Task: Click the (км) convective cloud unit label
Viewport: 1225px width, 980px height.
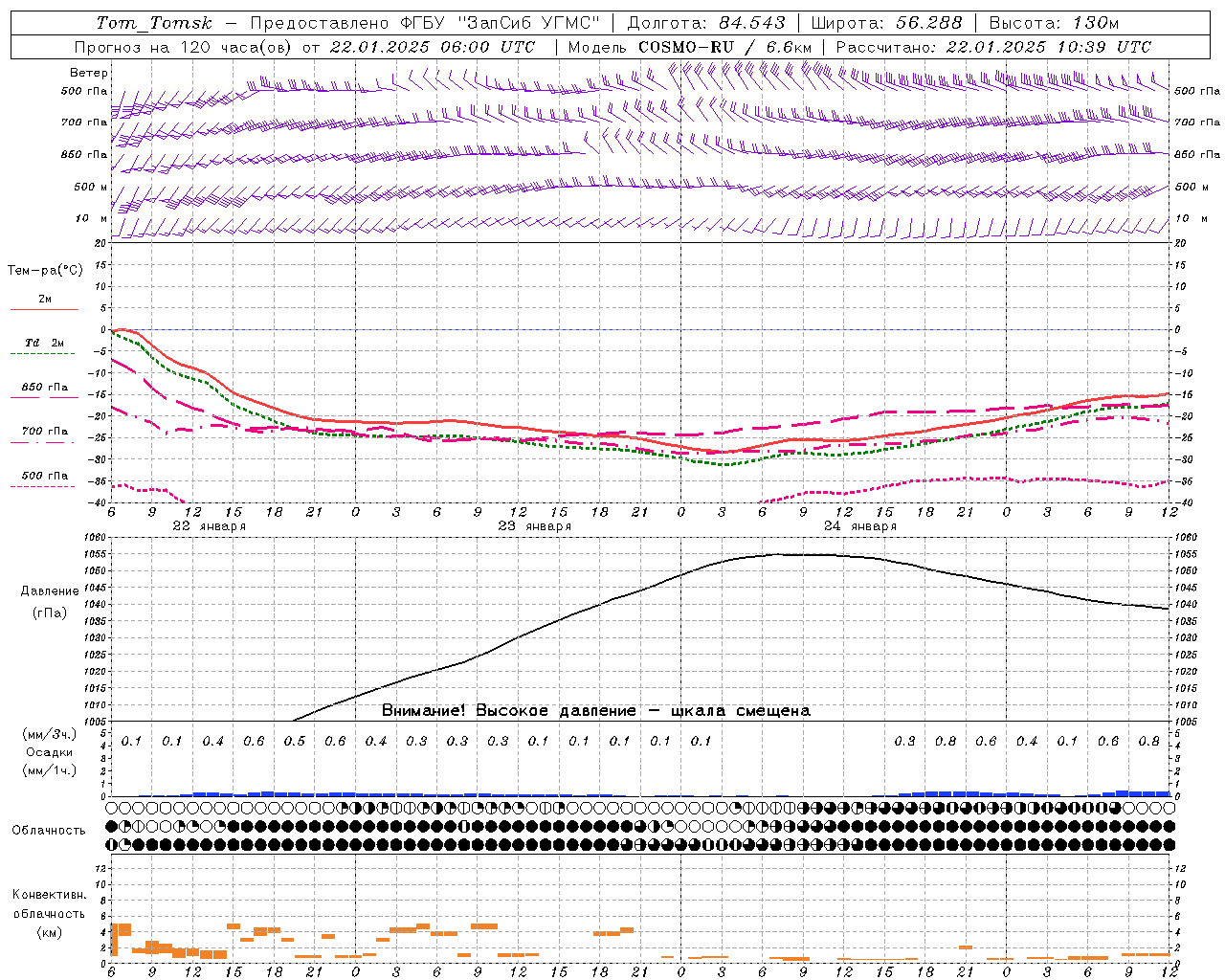Action: pyautogui.click(x=49, y=932)
